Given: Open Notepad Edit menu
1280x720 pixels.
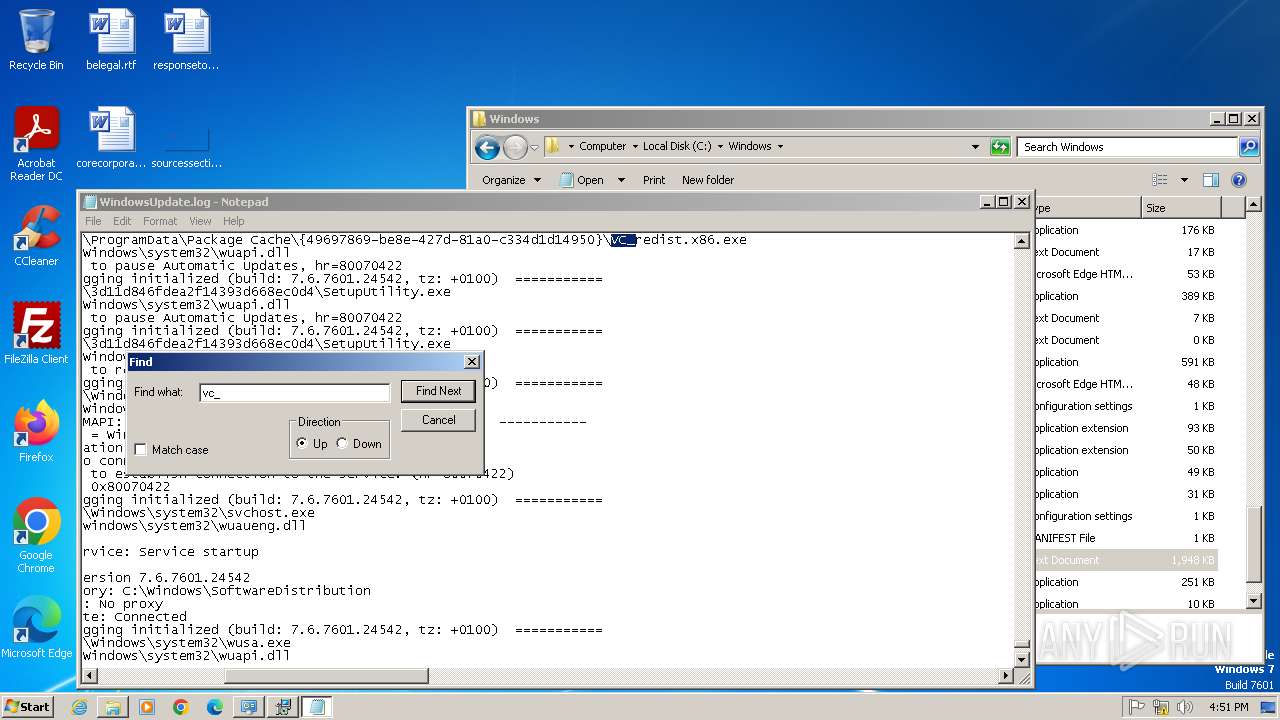Looking at the screenshot, I should 122,221.
